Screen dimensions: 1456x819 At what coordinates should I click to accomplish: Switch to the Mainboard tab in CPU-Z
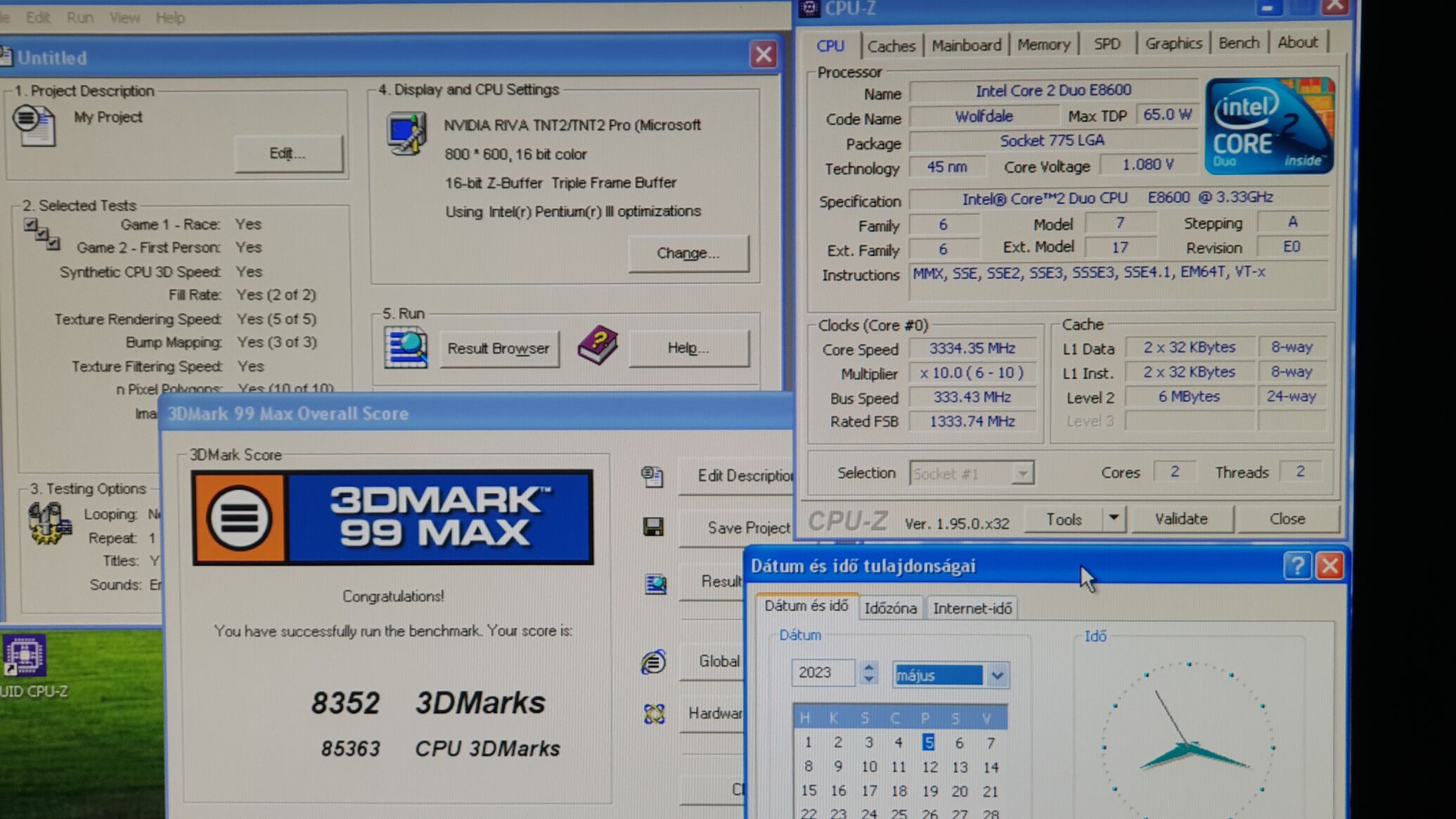pos(966,45)
